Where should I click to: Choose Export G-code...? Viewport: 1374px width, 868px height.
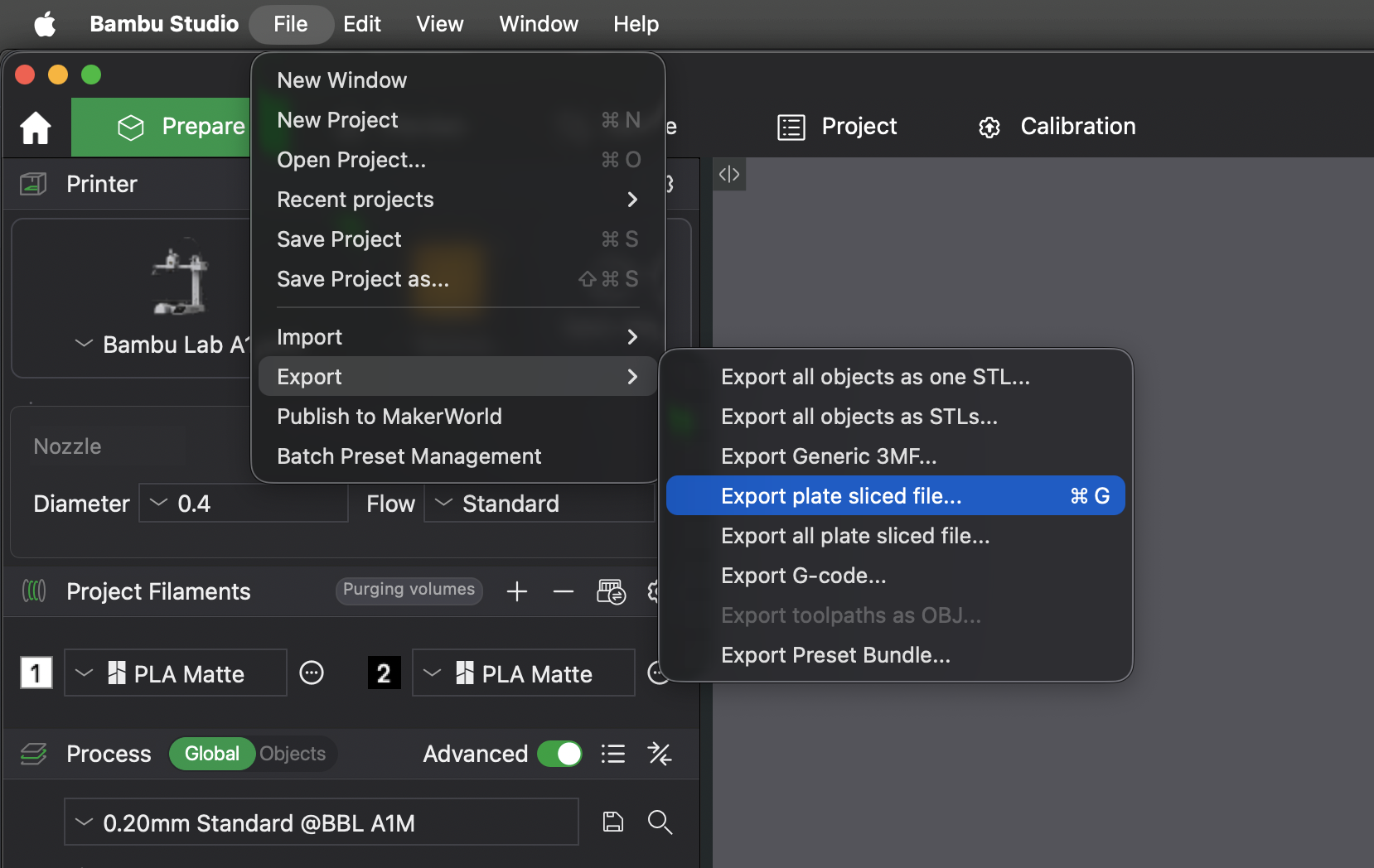tap(896, 576)
